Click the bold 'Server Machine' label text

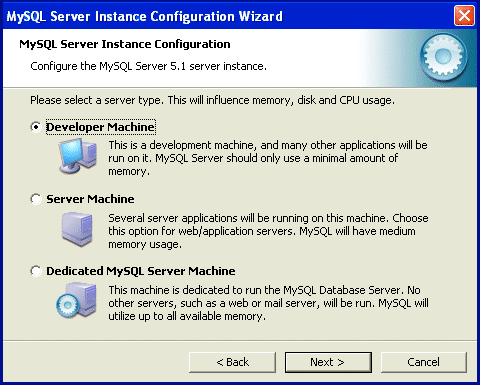pyautogui.click(x=90, y=199)
